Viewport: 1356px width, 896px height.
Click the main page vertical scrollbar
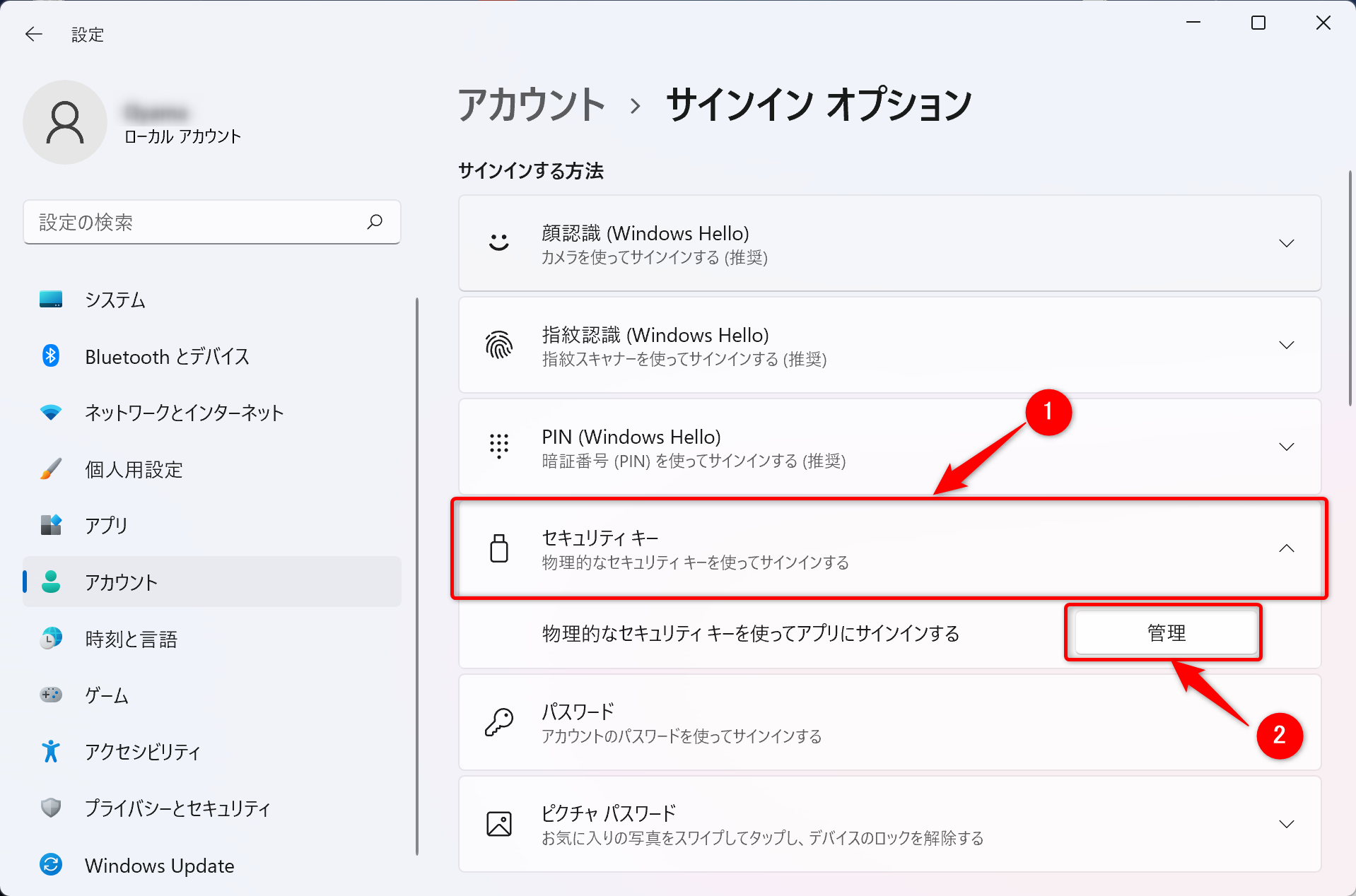1350,288
